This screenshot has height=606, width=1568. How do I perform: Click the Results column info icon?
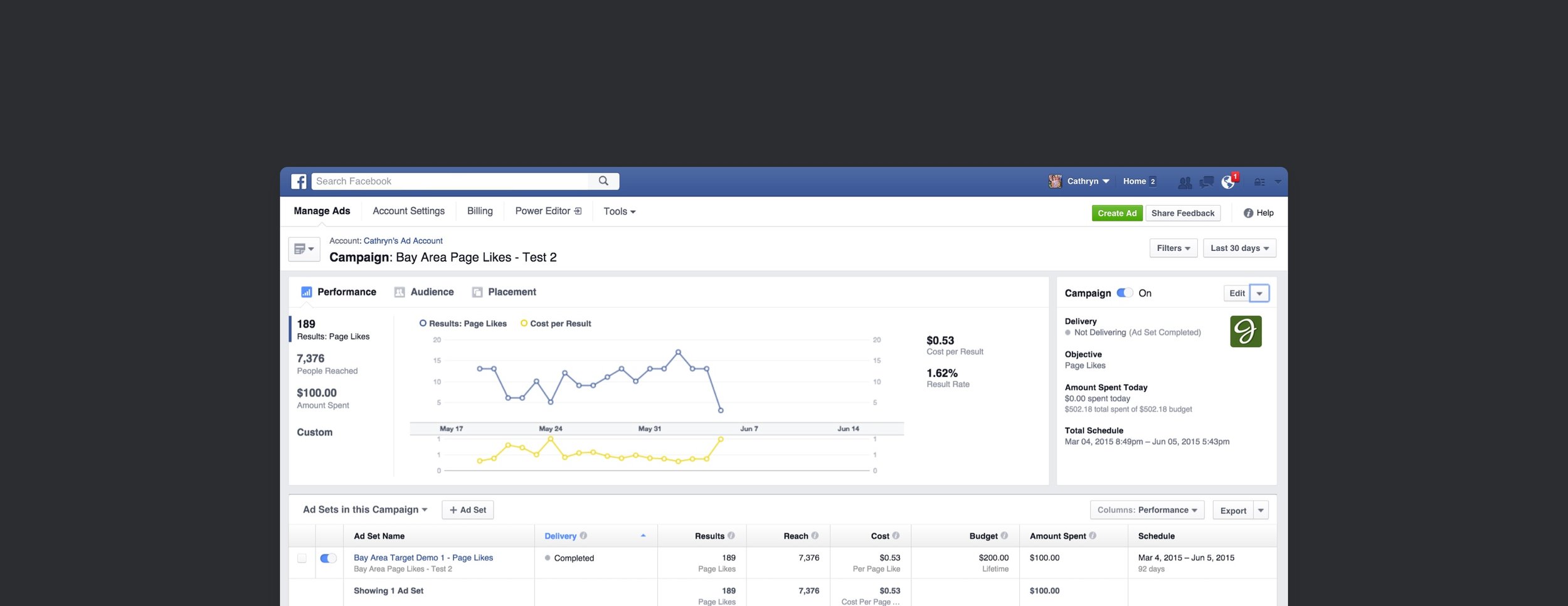[x=731, y=536]
